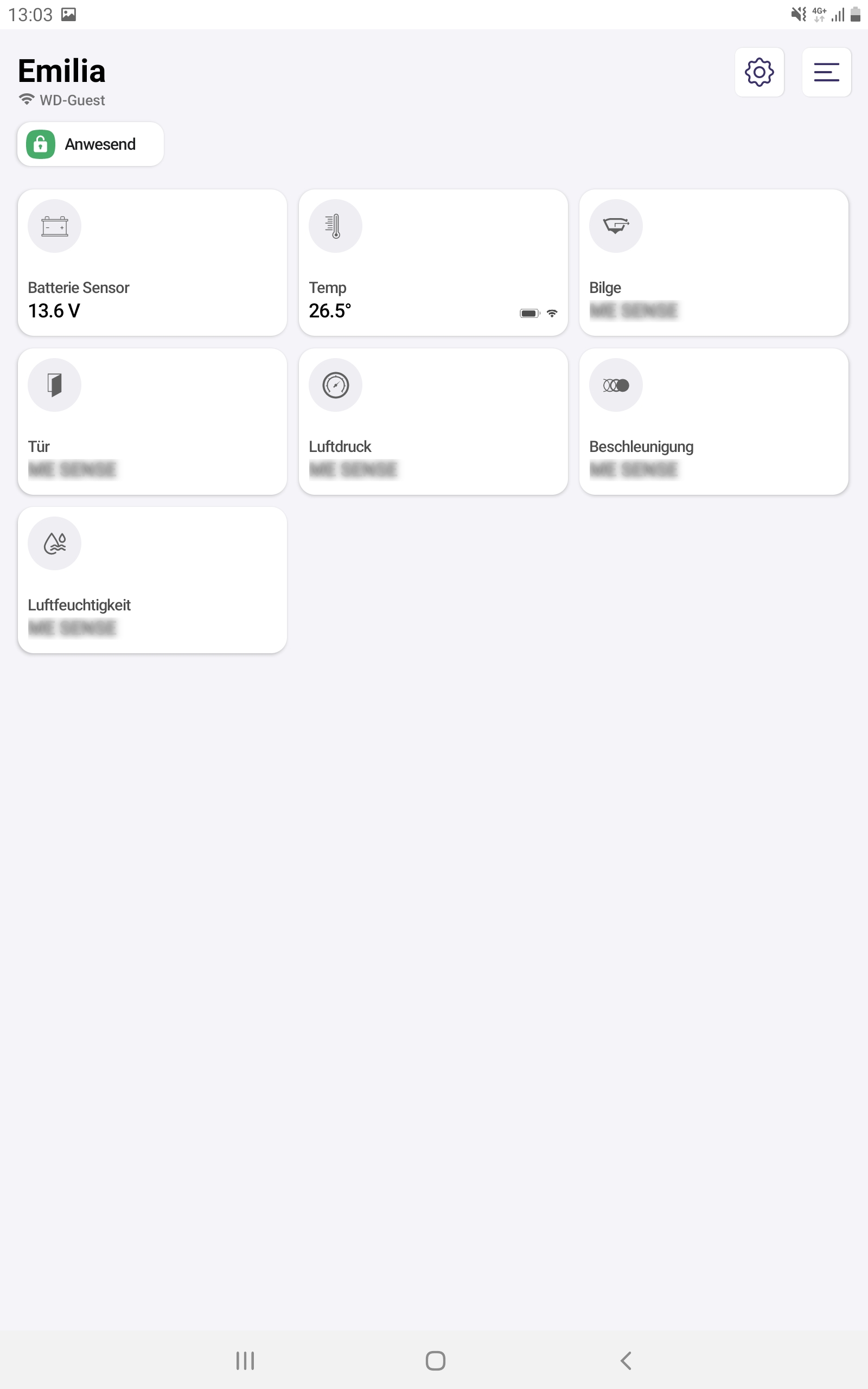
Task: Tap the Luftdruck gauge icon
Action: tap(335, 385)
